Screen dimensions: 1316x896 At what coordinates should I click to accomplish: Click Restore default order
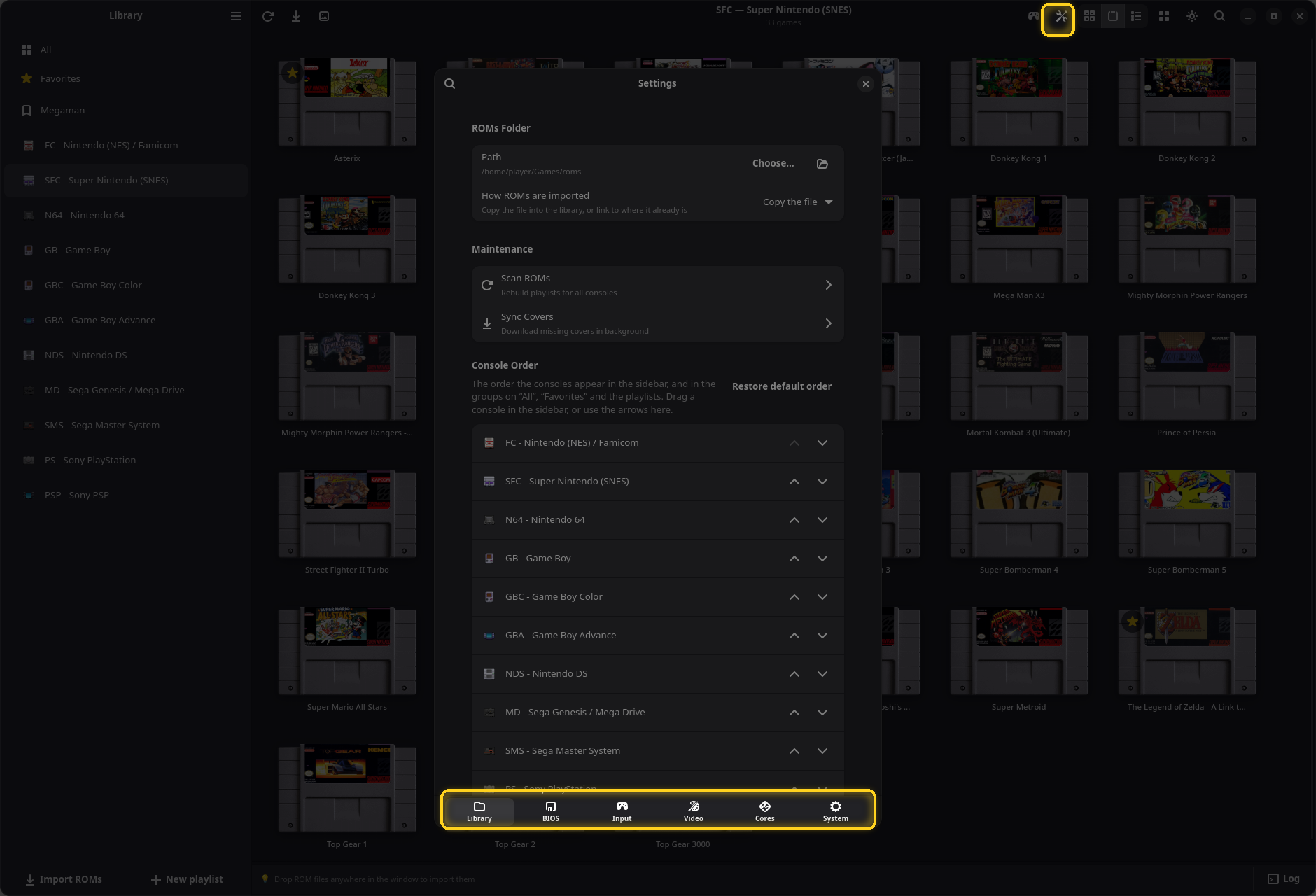pyautogui.click(x=782, y=386)
